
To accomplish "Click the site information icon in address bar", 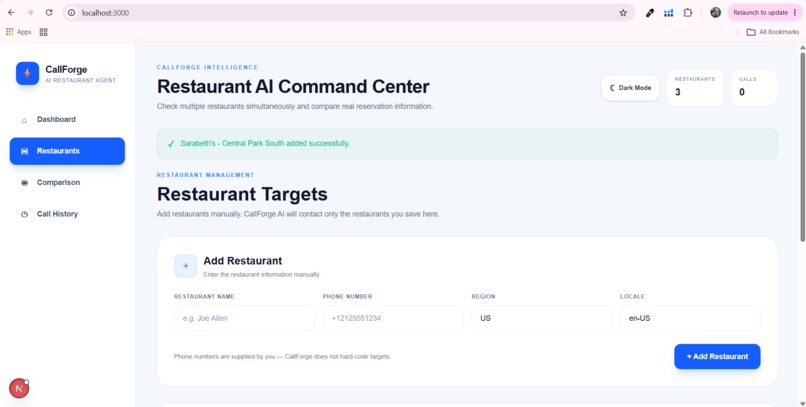I will point(72,13).
